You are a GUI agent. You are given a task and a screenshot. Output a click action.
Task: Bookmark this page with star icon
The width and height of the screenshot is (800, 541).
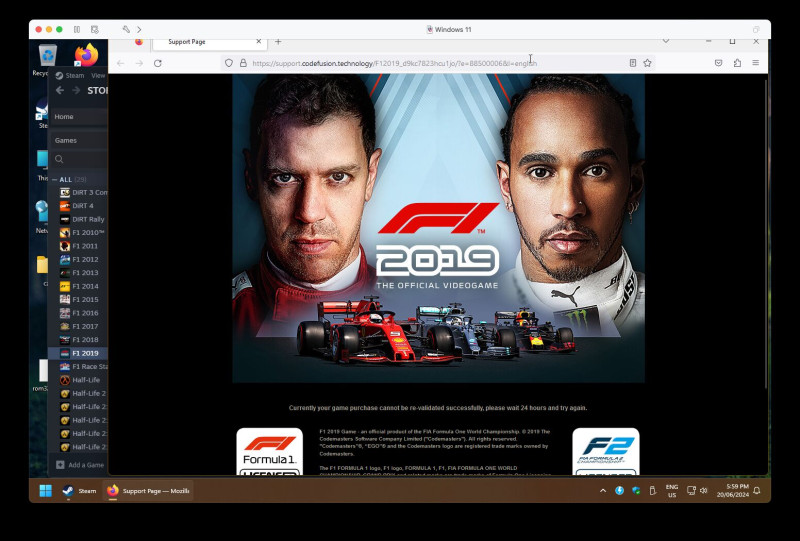pyautogui.click(x=647, y=63)
